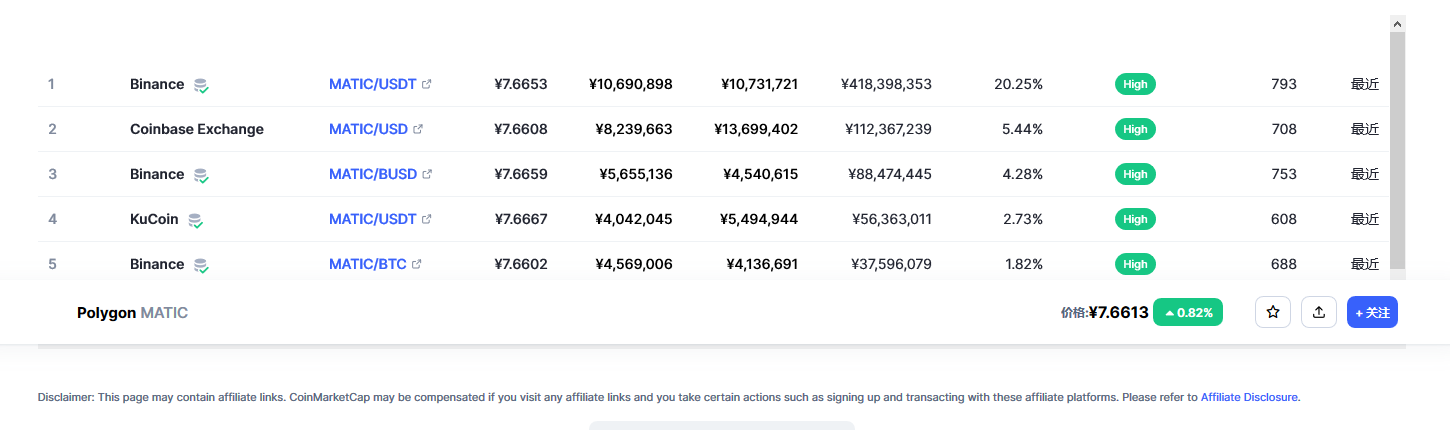This screenshot has width=1450, height=430.
Task: Click High badge in KuCoin row
Action: (x=1135, y=219)
